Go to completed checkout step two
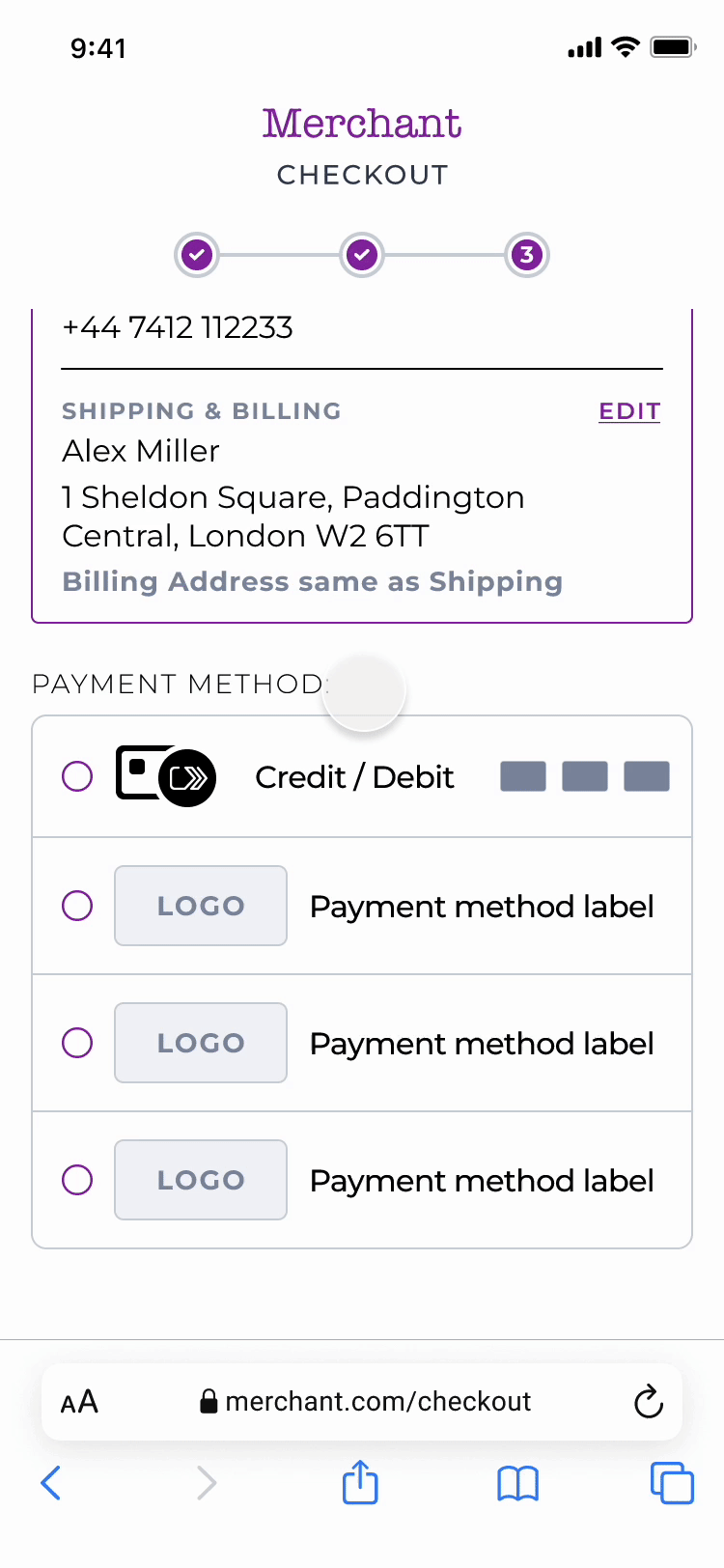This screenshot has width=724, height=1568. click(x=362, y=255)
